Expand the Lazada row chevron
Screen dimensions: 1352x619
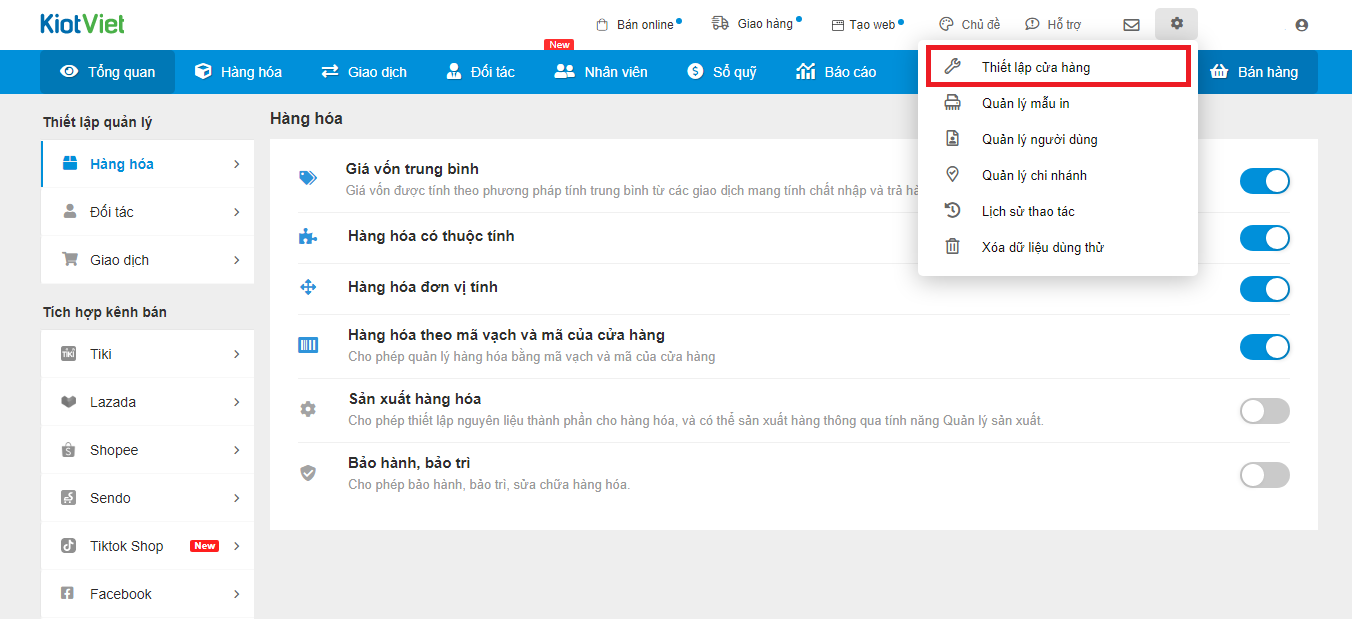[x=237, y=402]
